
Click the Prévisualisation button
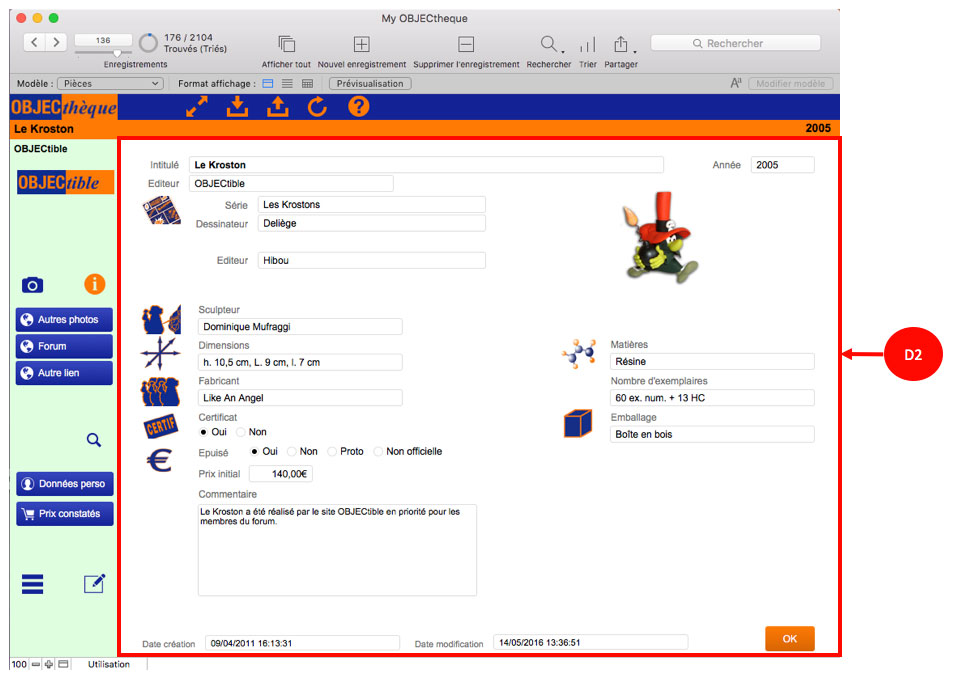tap(370, 83)
